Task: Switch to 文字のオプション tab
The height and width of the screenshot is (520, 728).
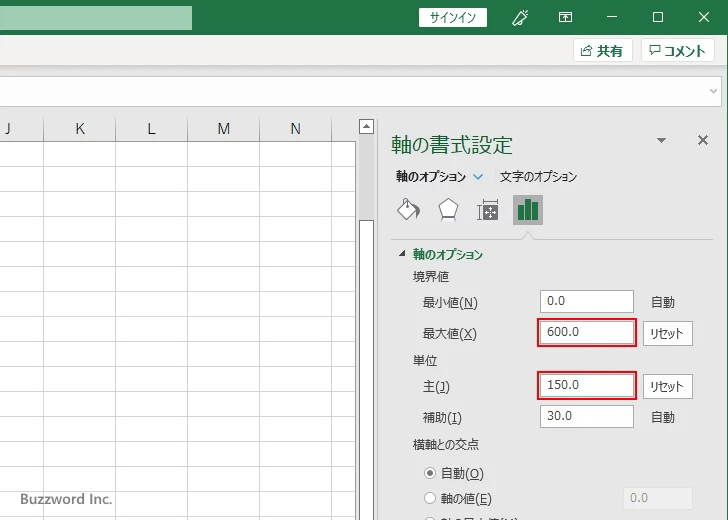Action: (538, 177)
